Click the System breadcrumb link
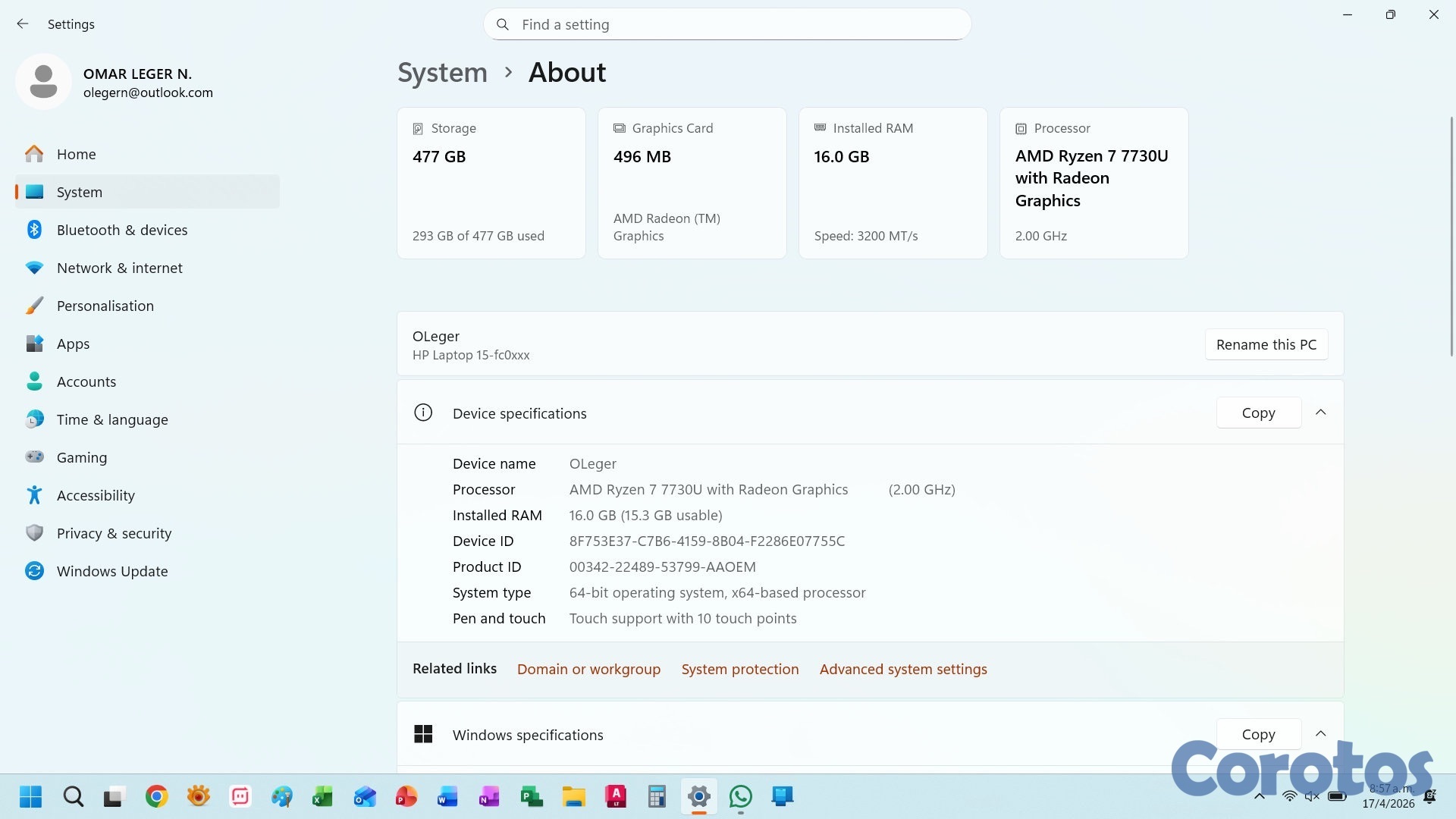The width and height of the screenshot is (1456, 819). pyautogui.click(x=442, y=73)
